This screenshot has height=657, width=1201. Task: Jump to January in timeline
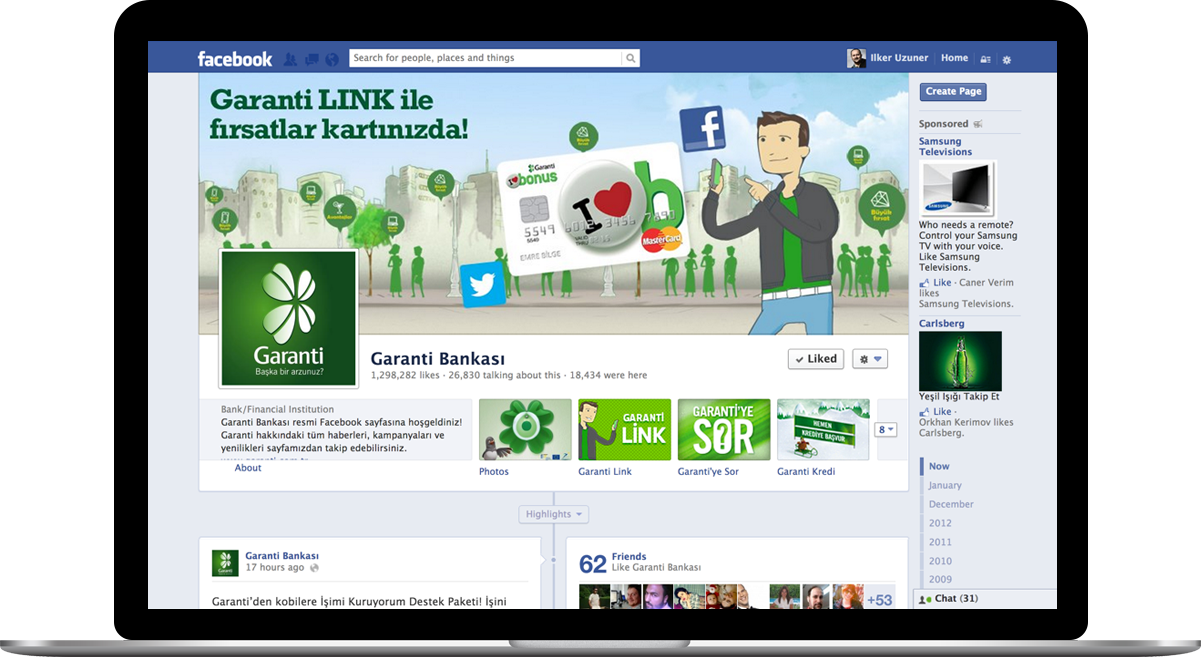click(945, 486)
